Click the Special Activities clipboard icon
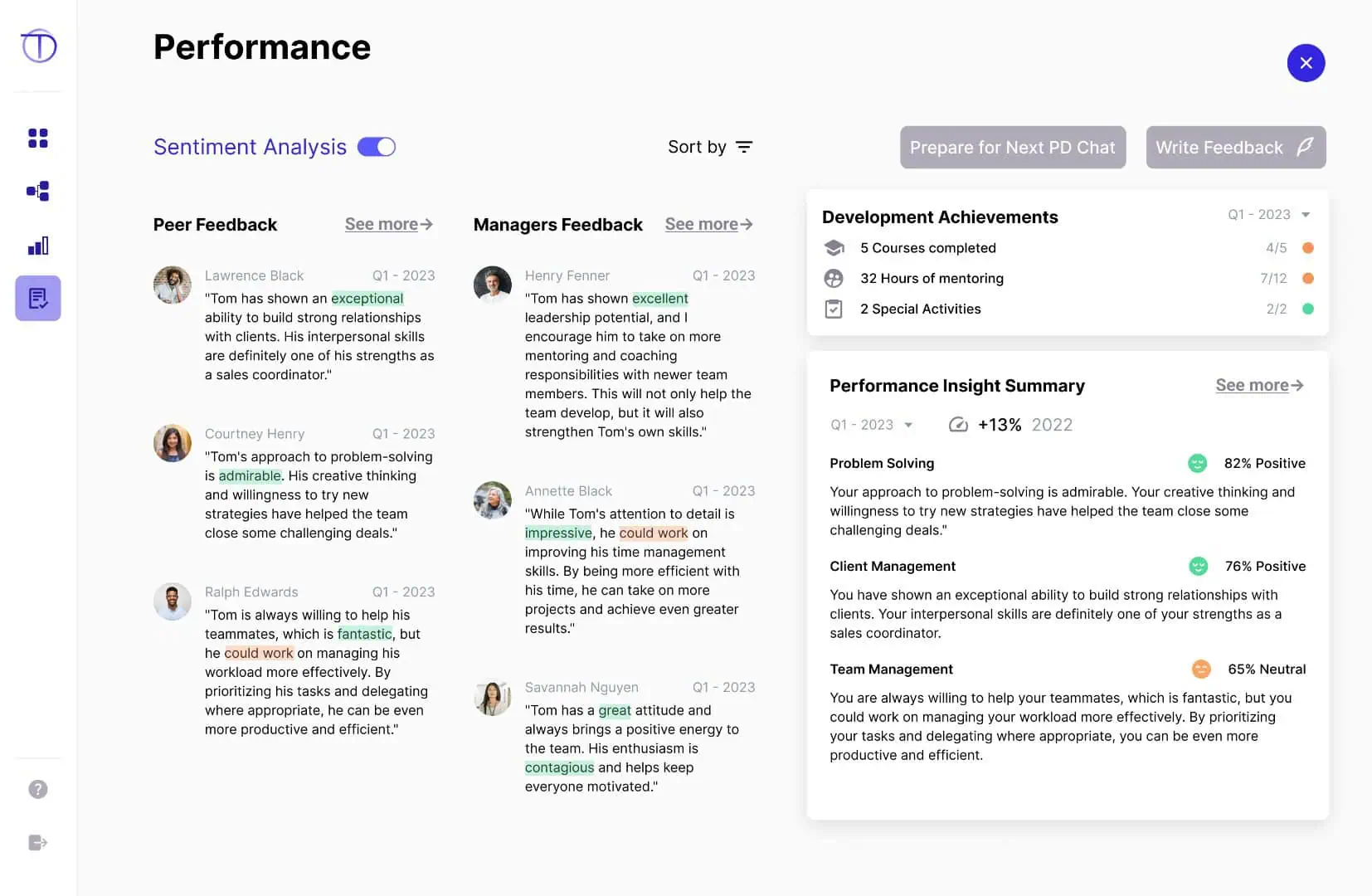This screenshot has width=1372, height=896. click(x=834, y=309)
